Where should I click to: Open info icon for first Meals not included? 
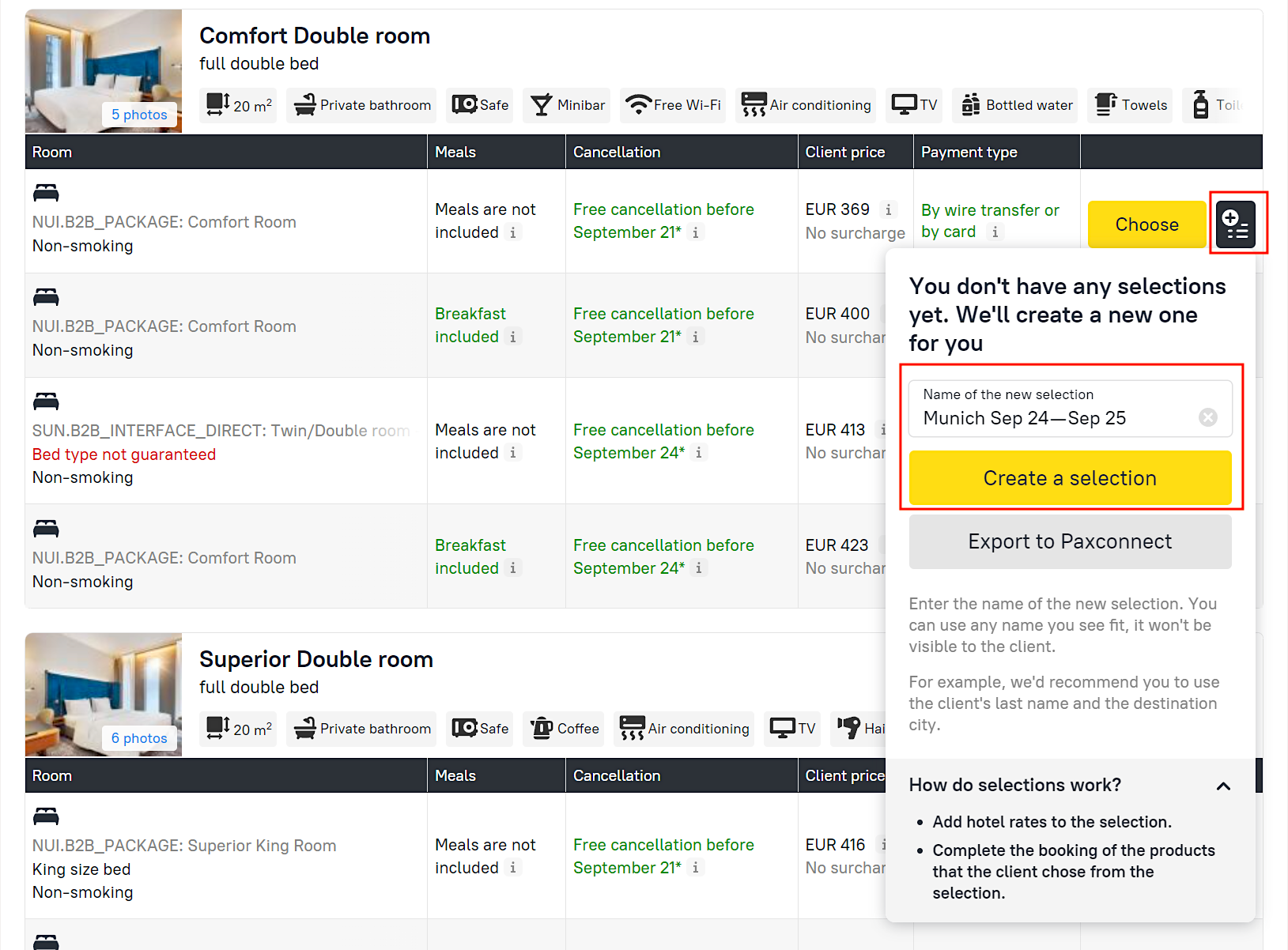(513, 232)
